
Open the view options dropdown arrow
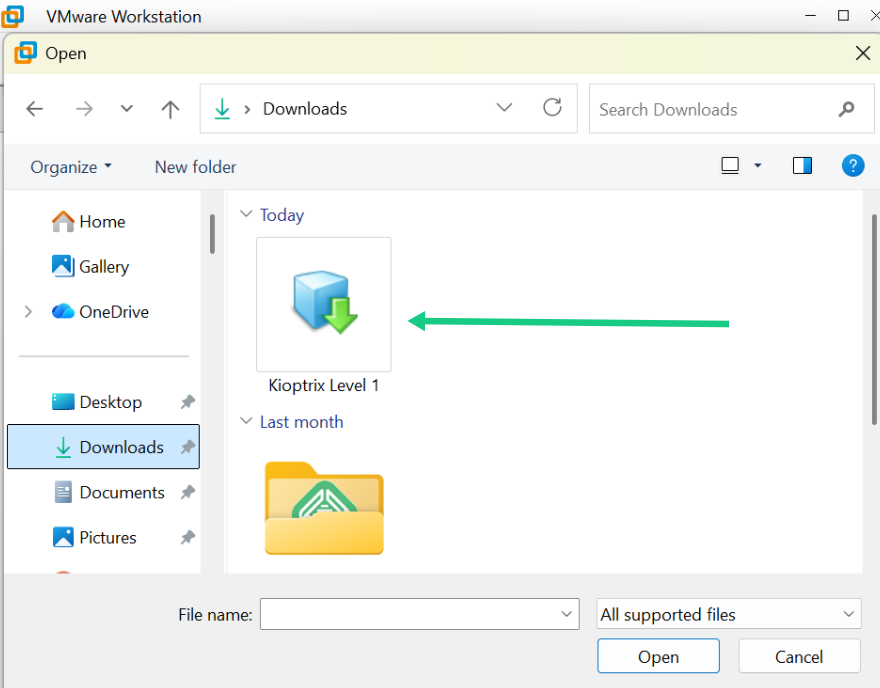pyautogui.click(x=758, y=166)
